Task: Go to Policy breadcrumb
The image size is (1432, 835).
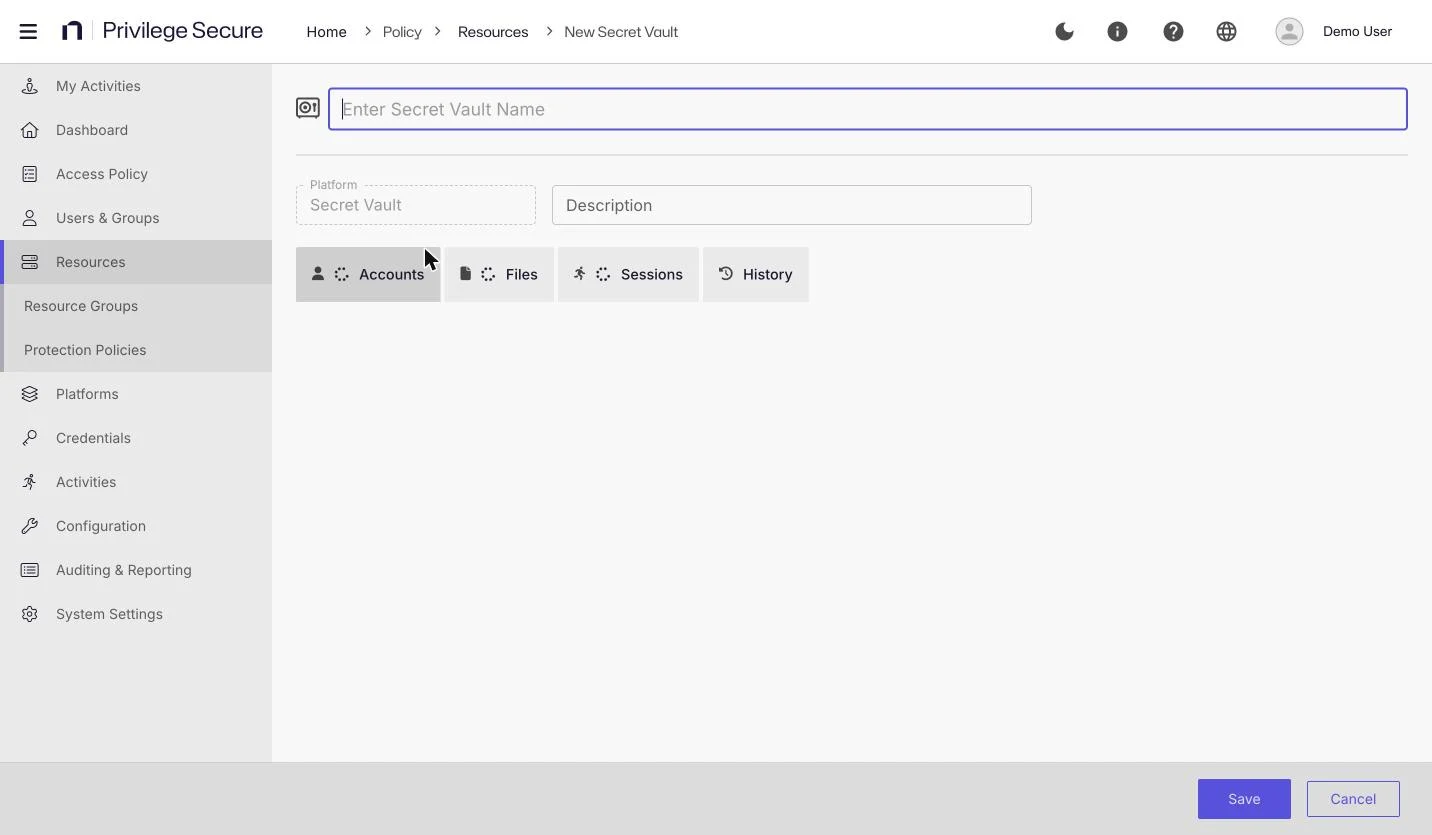Action: [x=402, y=32]
